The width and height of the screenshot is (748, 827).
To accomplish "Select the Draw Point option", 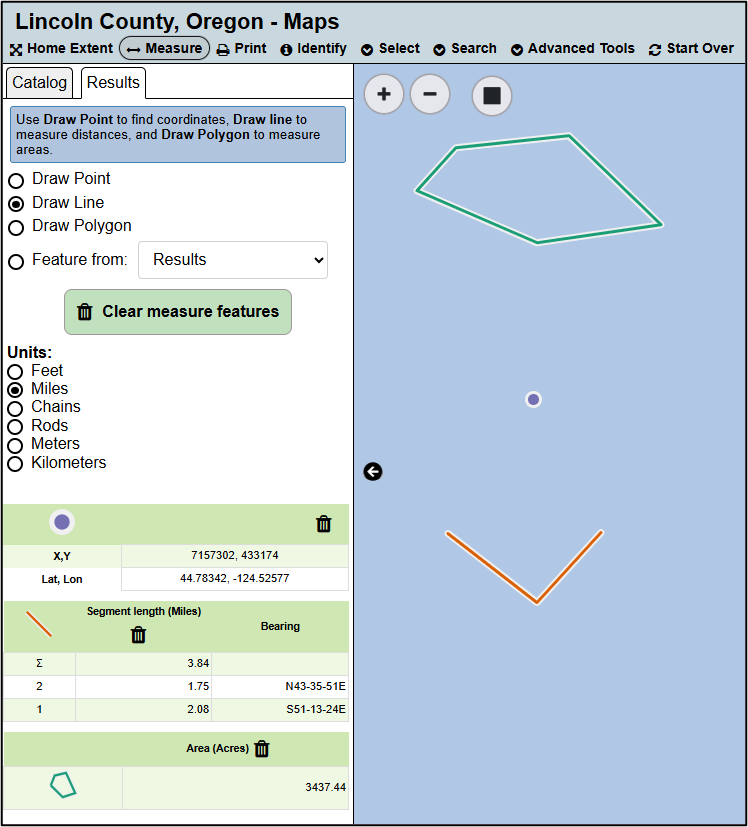I will point(16,180).
